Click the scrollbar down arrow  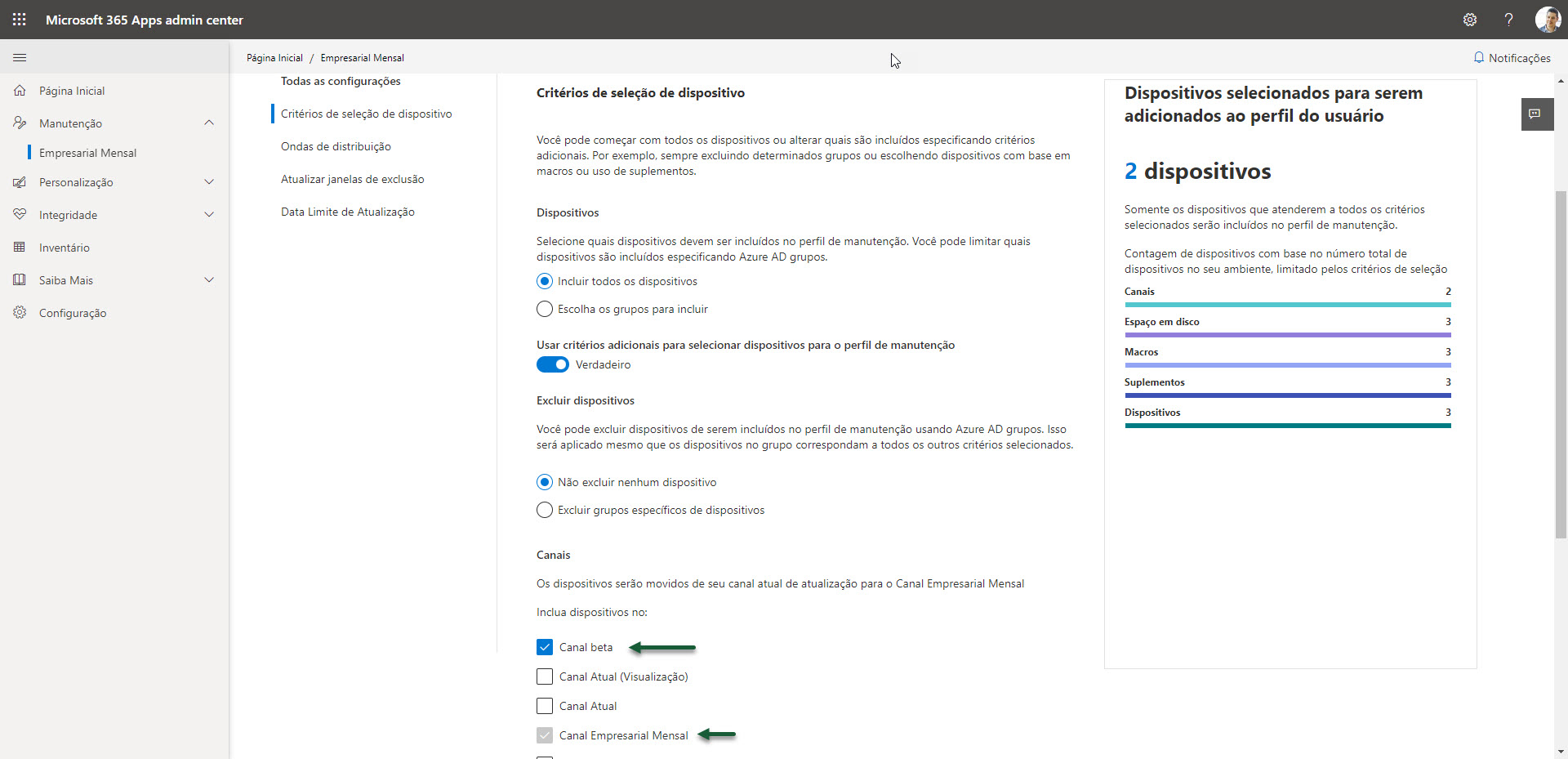pos(1561,752)
